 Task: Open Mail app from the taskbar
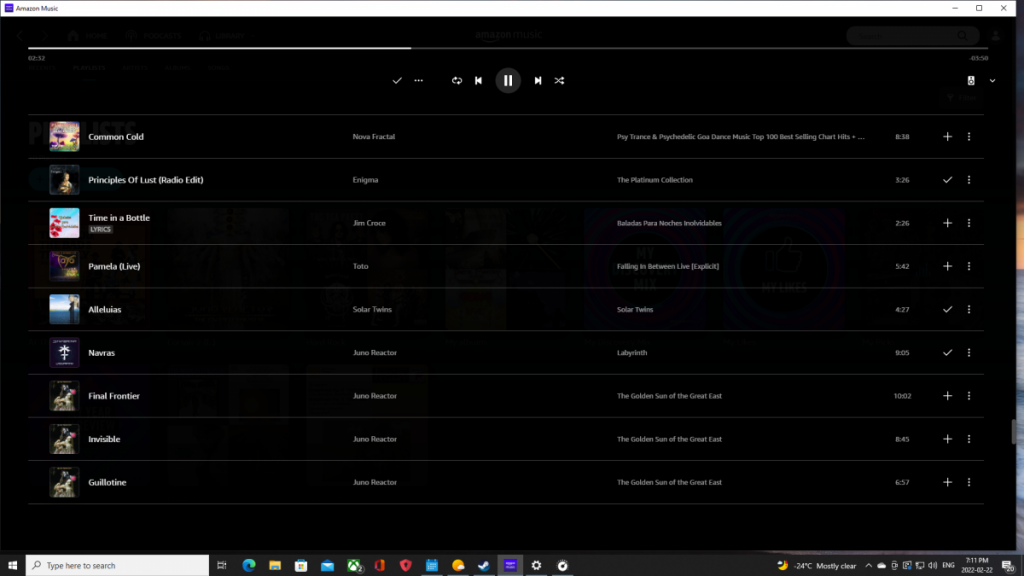click(327, 565)
